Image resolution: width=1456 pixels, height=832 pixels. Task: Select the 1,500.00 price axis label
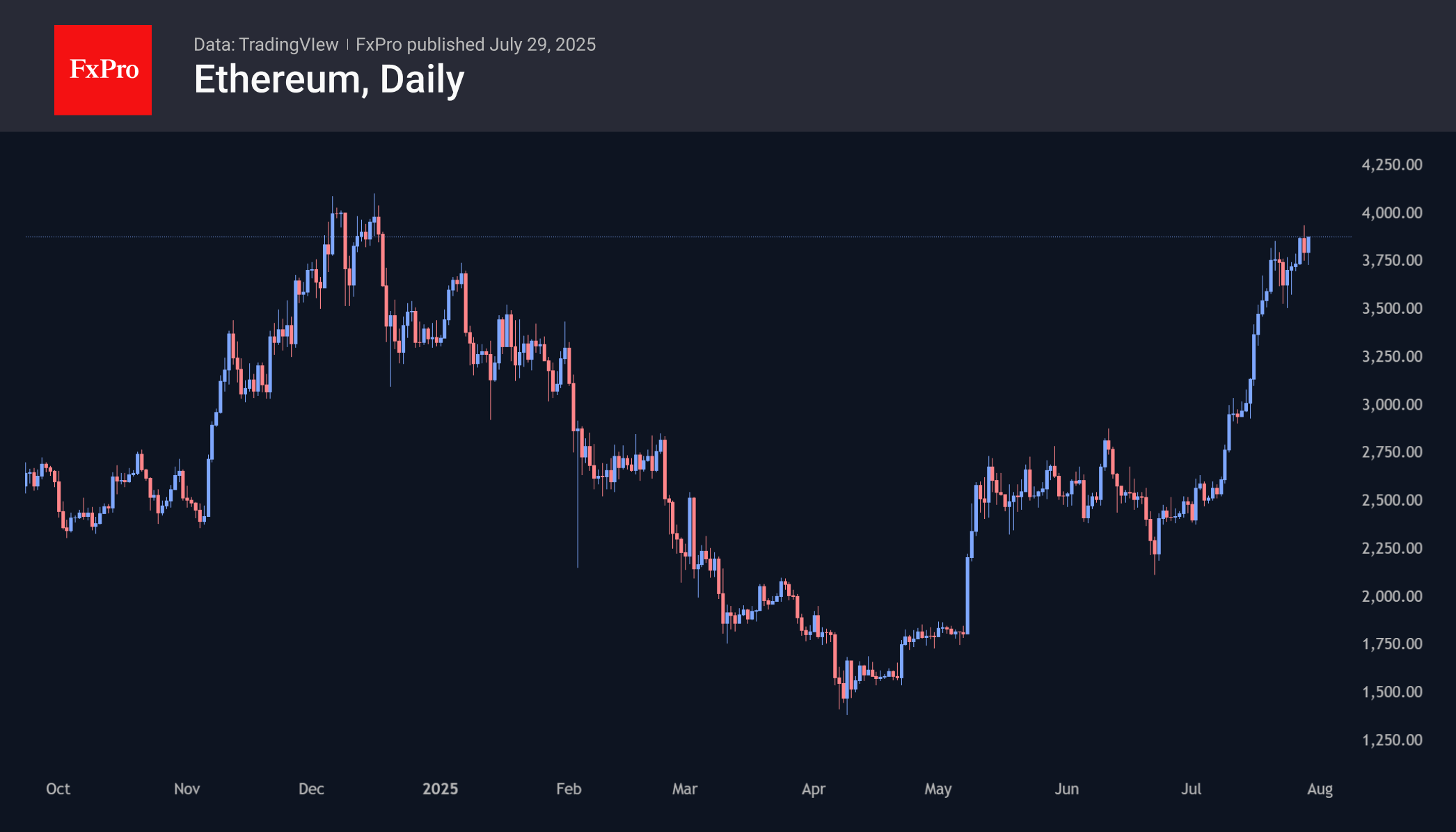click(1392, 692)
